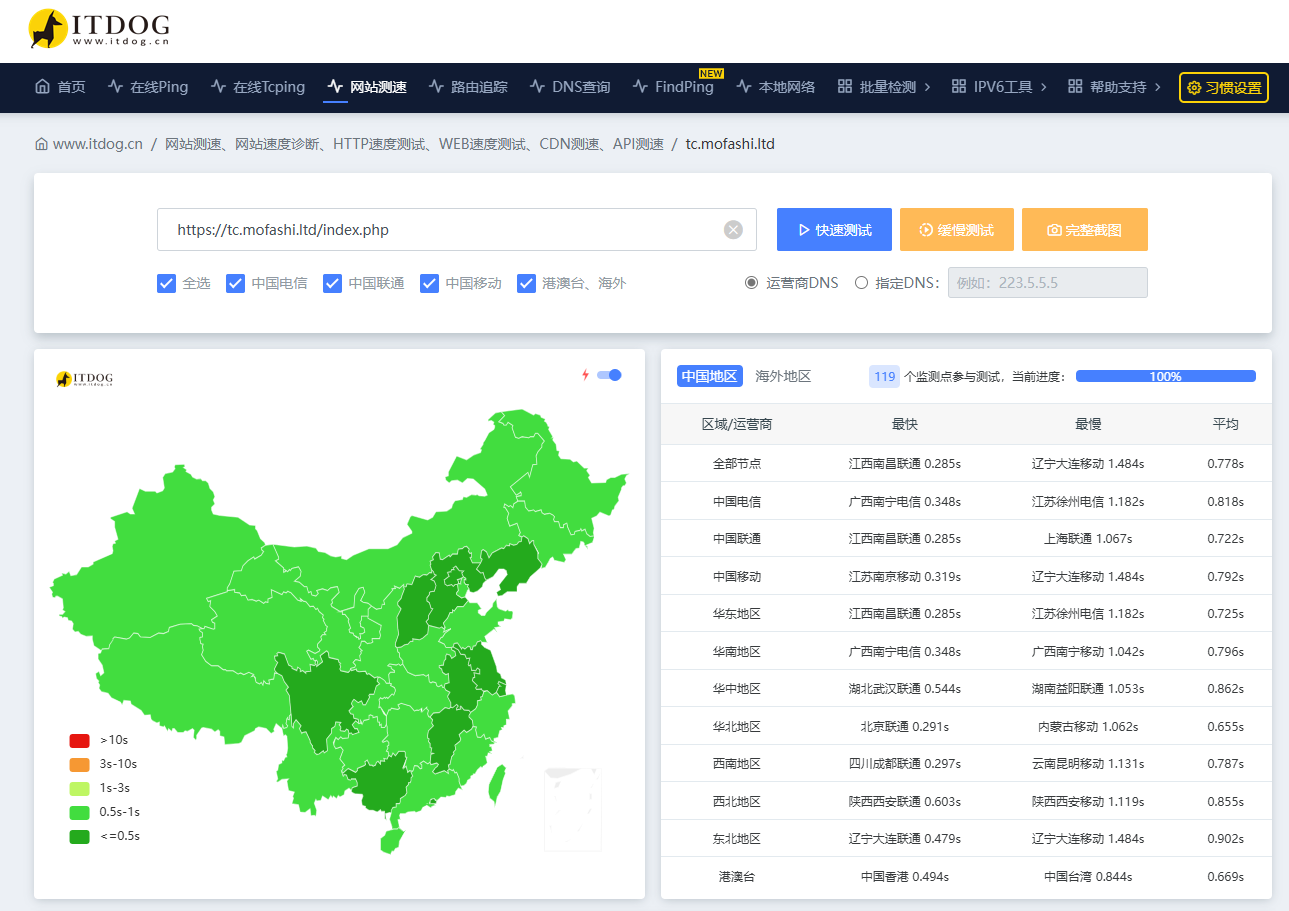Switch to the 中国地区 tab
This screenshot has width=1289, height=911.
coord(710,376)
